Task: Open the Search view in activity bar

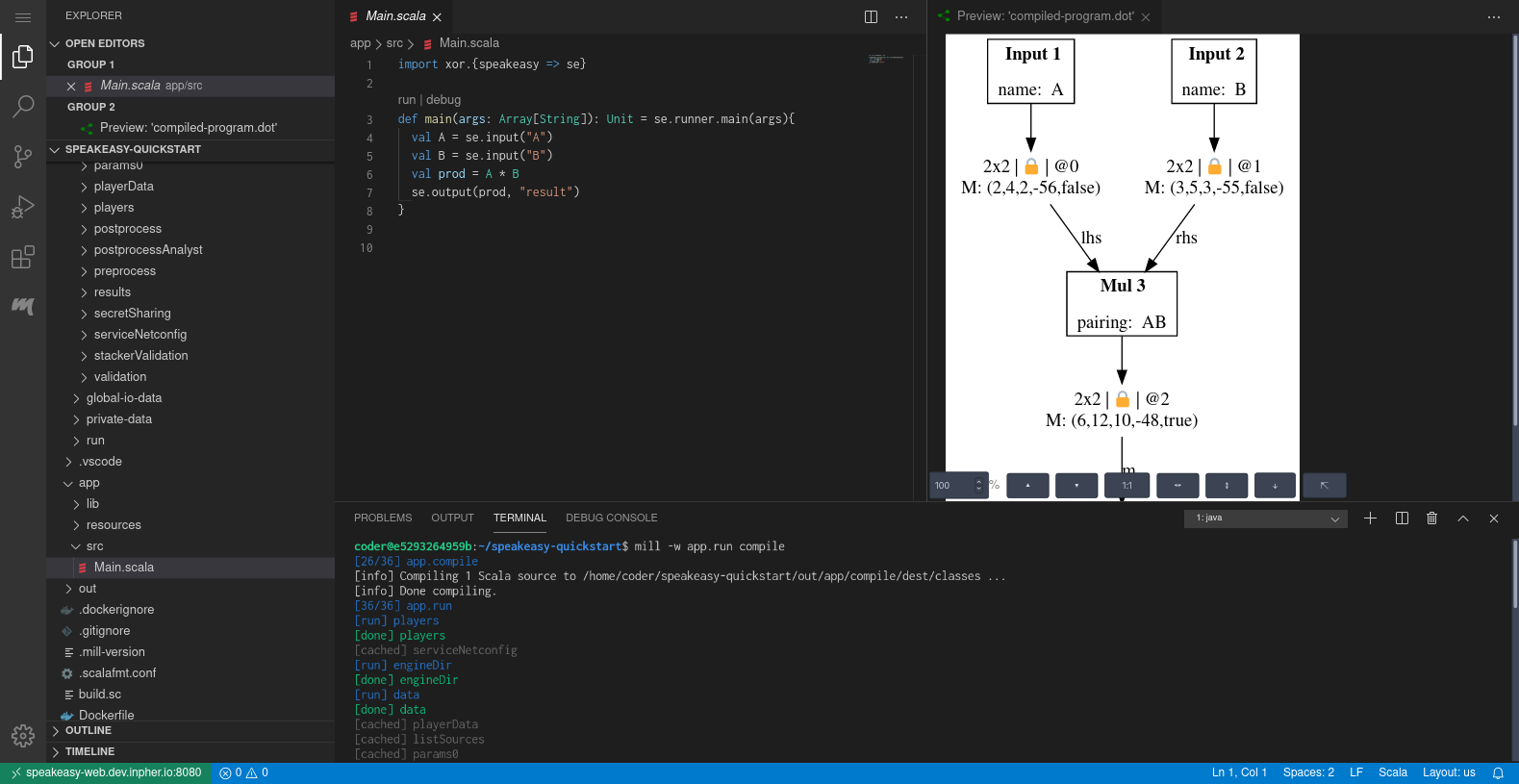Action: pyautogui.click(x=23, y=106)
